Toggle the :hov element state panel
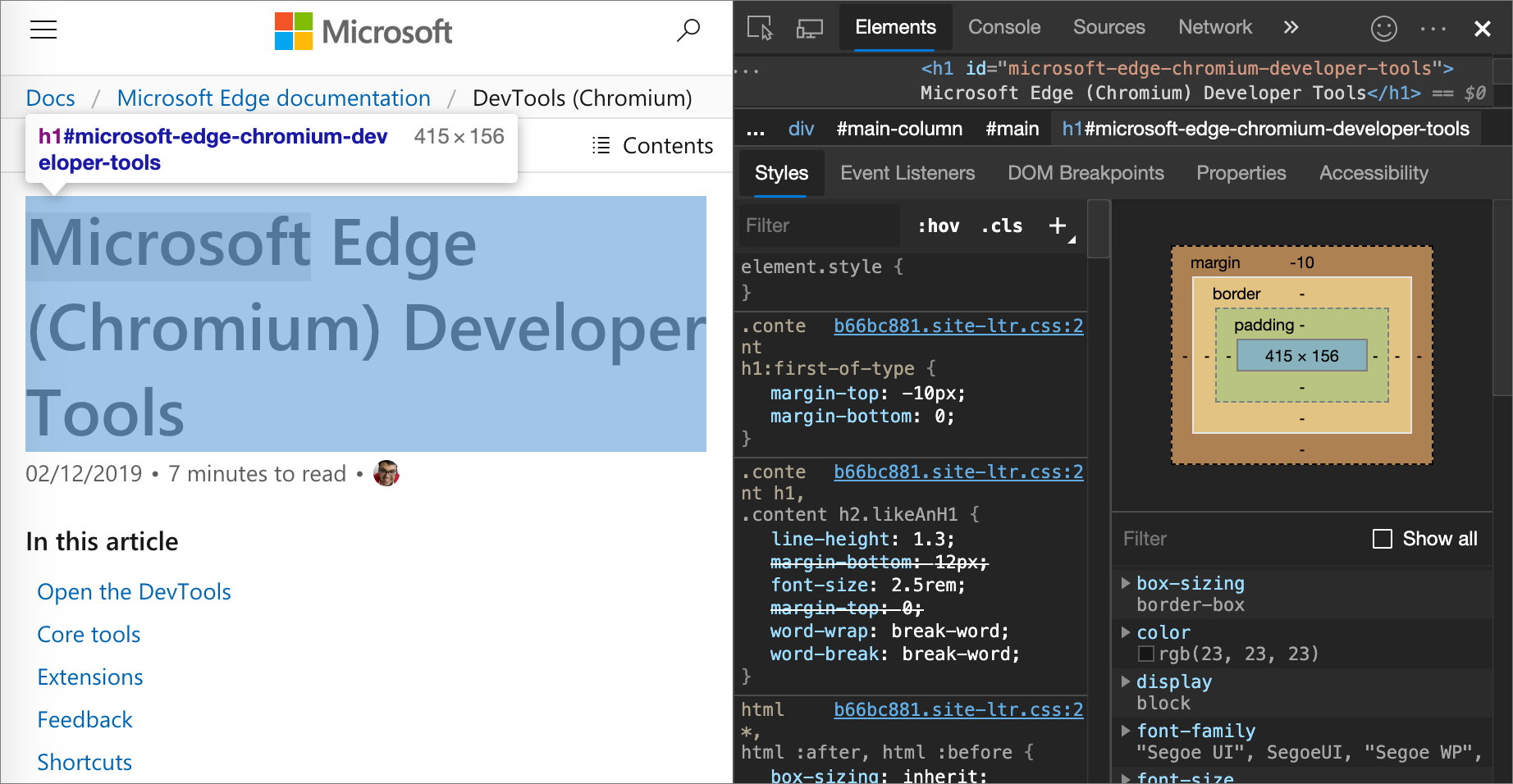This screenshot has height=784, width=1513. coord(939,226)
